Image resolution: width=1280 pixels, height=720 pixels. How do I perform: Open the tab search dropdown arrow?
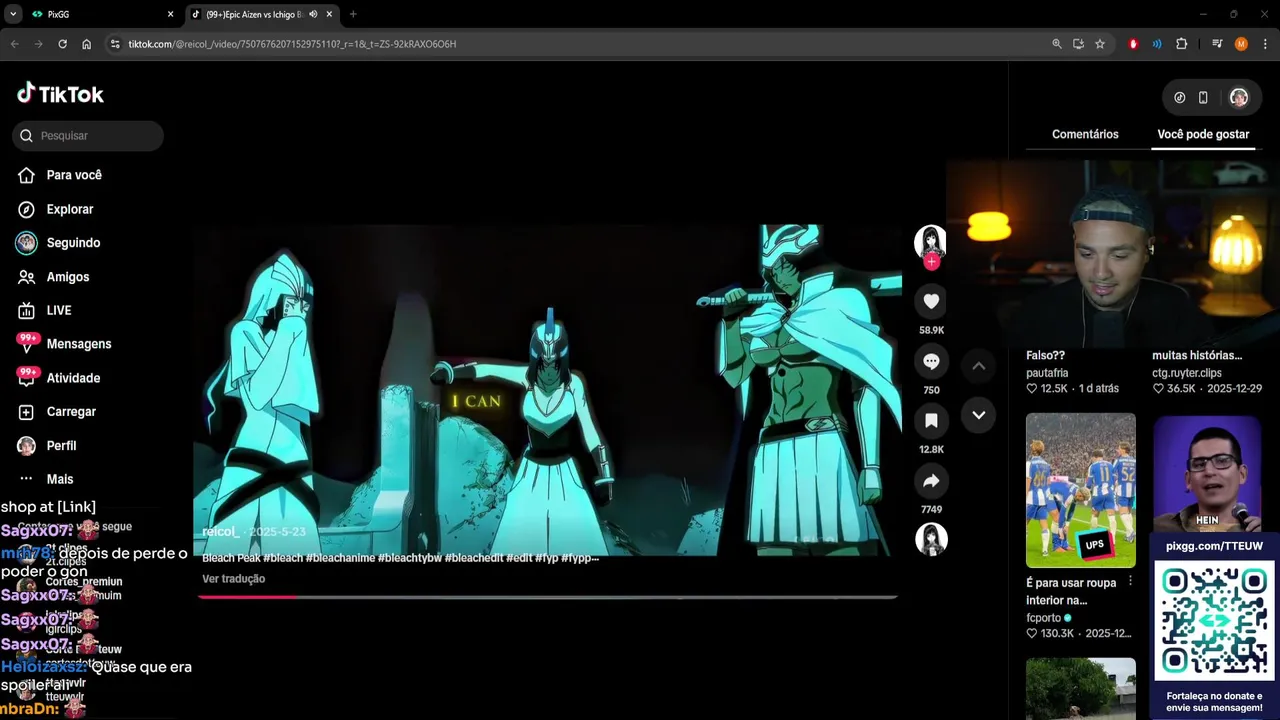(x=13, y=14)
